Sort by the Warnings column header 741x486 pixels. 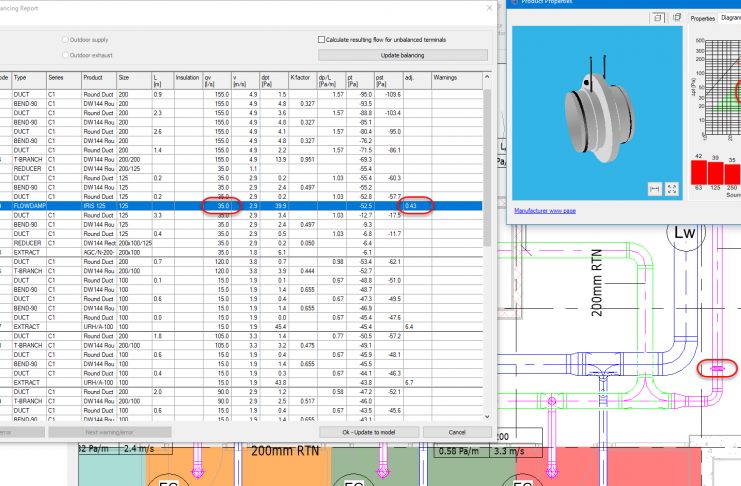pyautogui.click(x=445, y=76)
